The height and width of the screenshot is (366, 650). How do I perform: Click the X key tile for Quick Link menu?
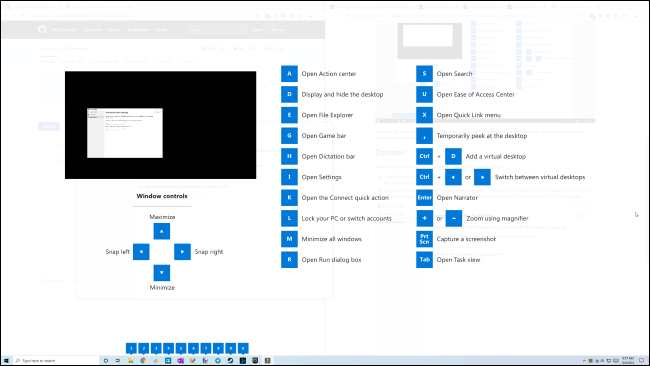pyautogui.click(x=424, y=115)
